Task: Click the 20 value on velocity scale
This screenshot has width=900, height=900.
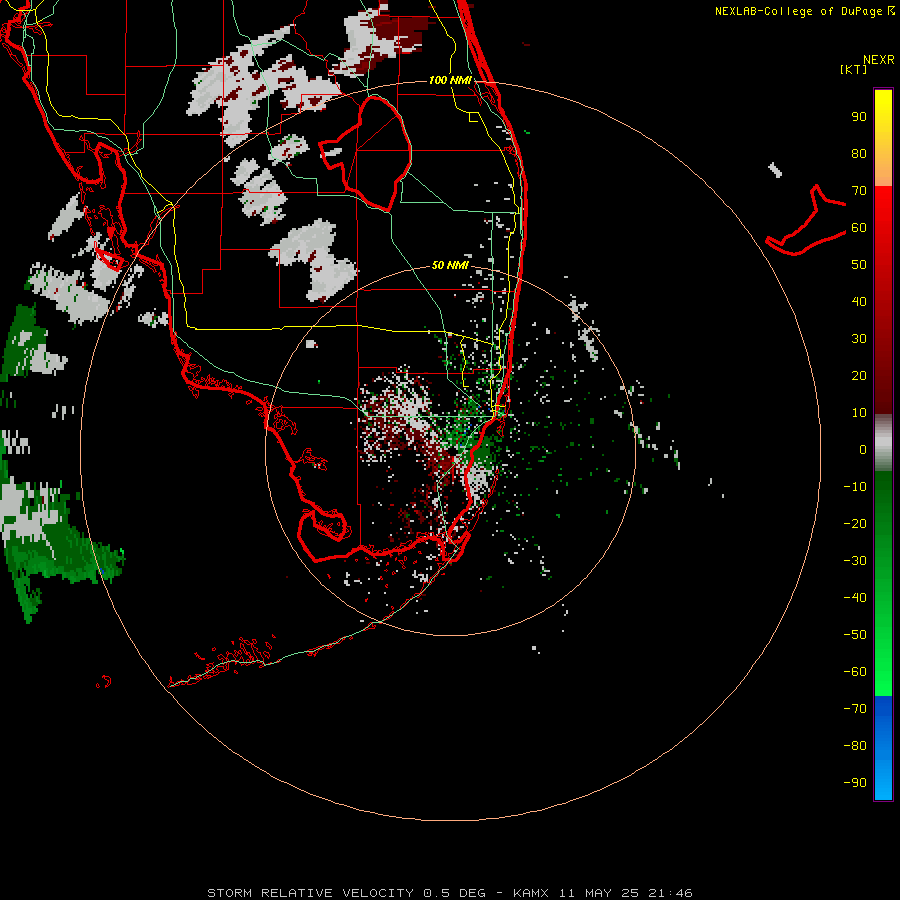Action: (859, 375)
